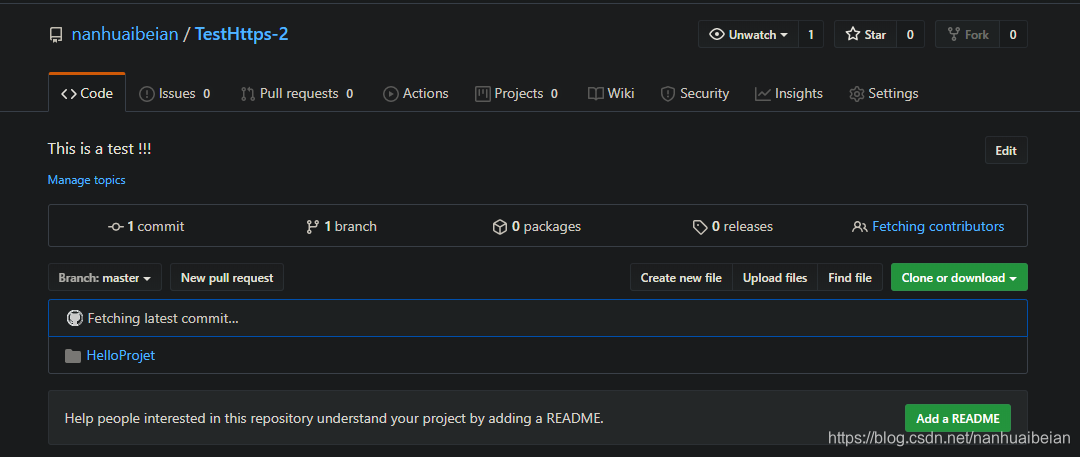The image size is (1080, 457).
Task: View the 1 branch list
Action: [342, 226]
